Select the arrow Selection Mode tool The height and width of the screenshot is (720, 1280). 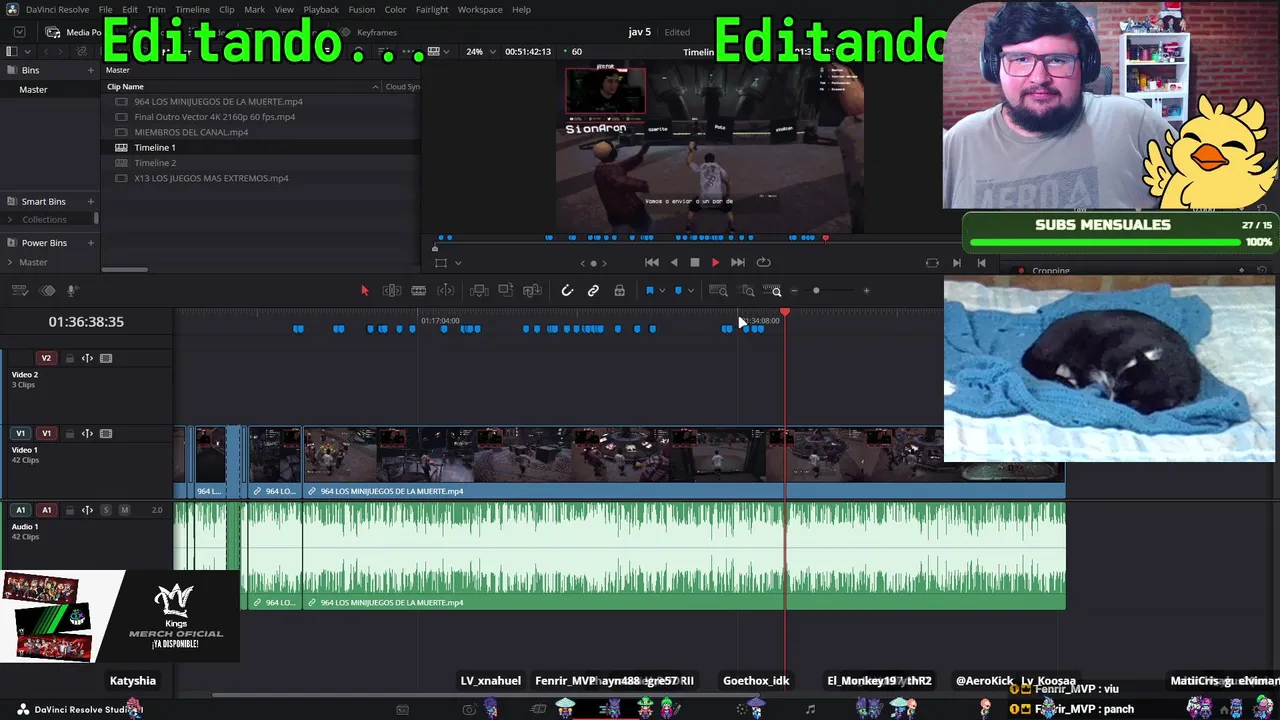pyautogui.click(x=364, y=291)
